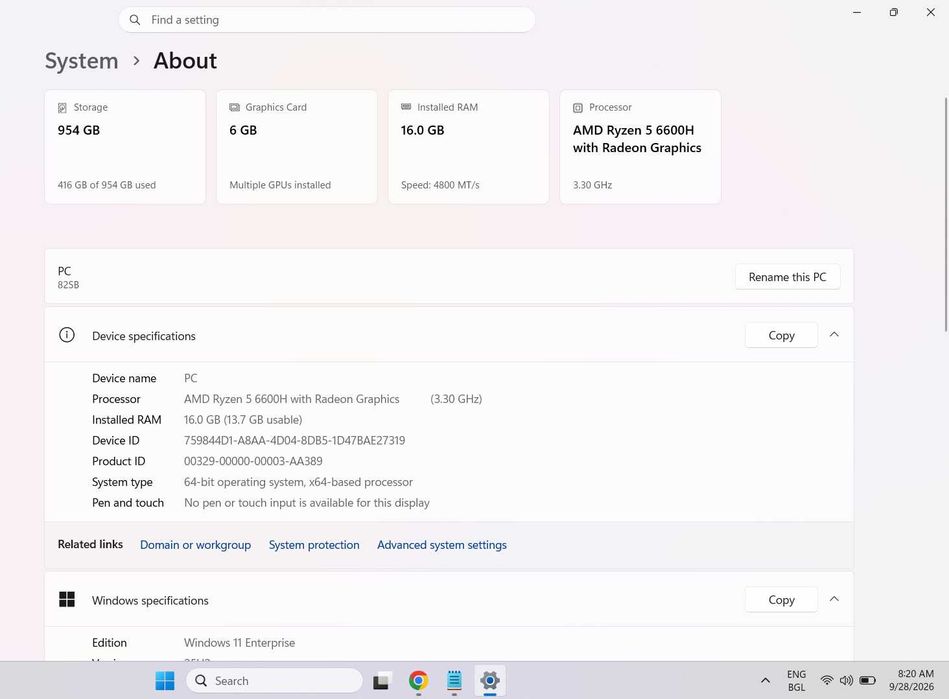Open the Windows Start menu

tap(165, 681)
